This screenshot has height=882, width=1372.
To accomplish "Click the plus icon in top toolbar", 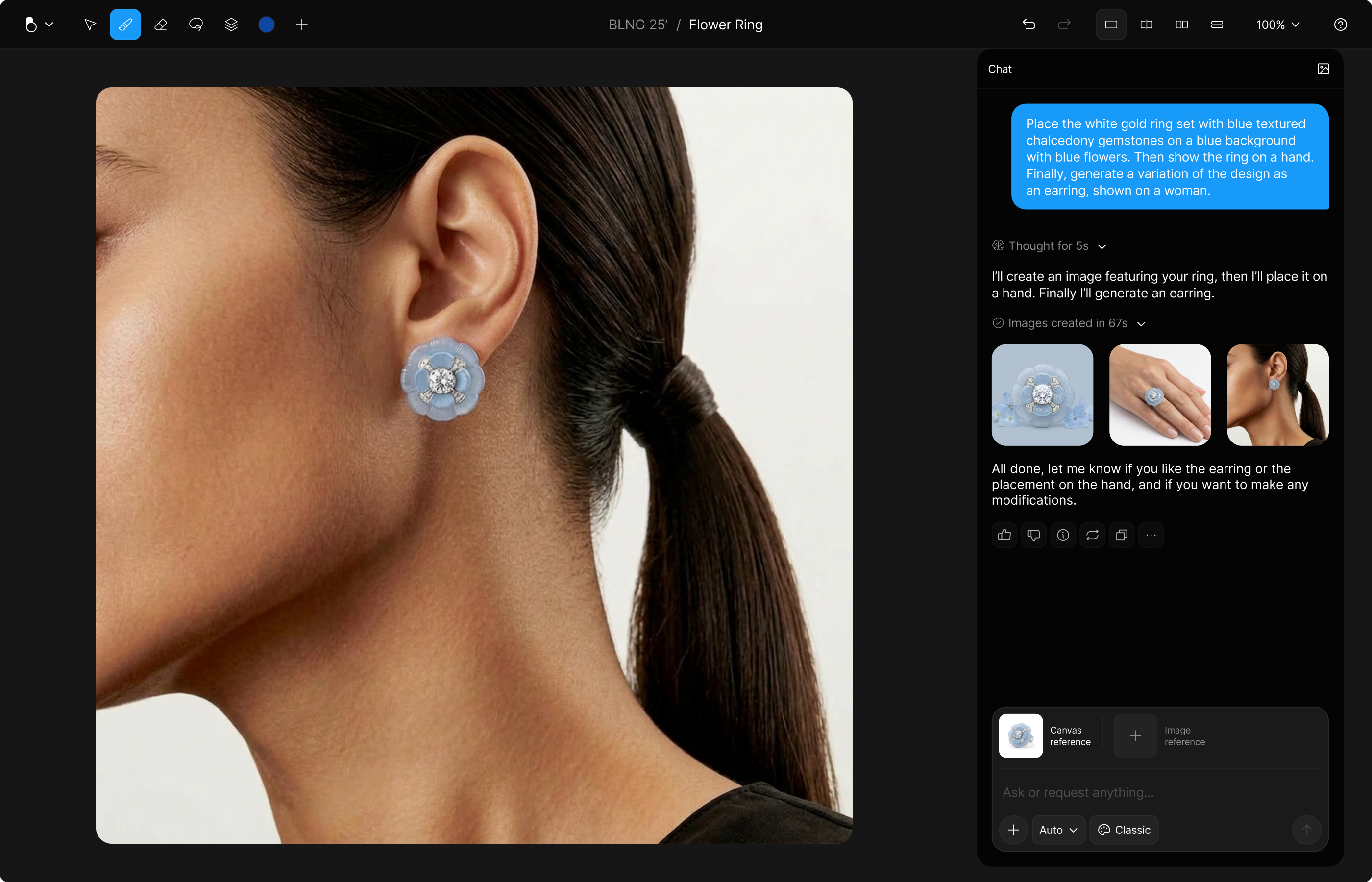I will point(302,24).
